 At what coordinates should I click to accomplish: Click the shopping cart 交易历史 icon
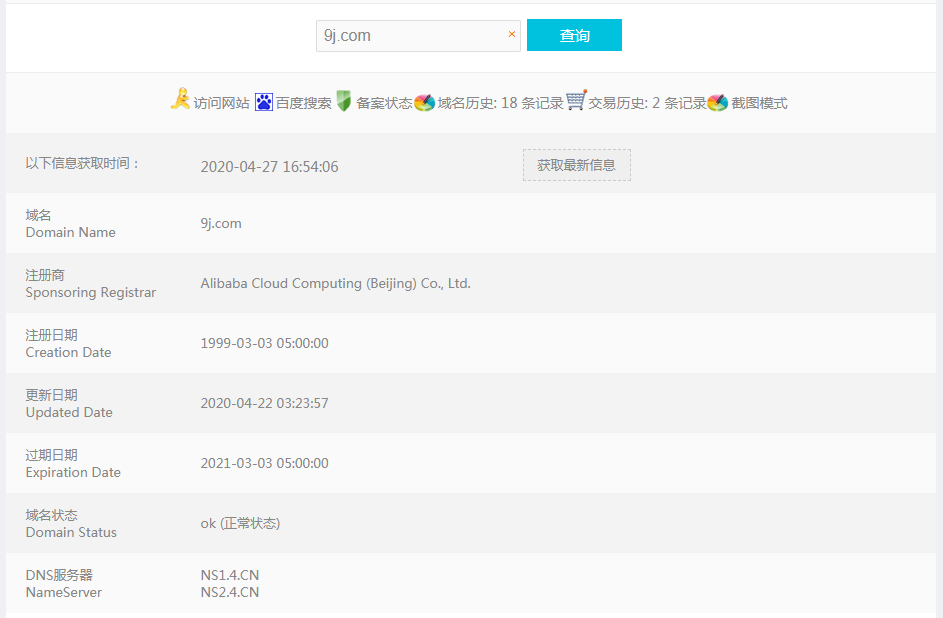(x=576, y=101)
